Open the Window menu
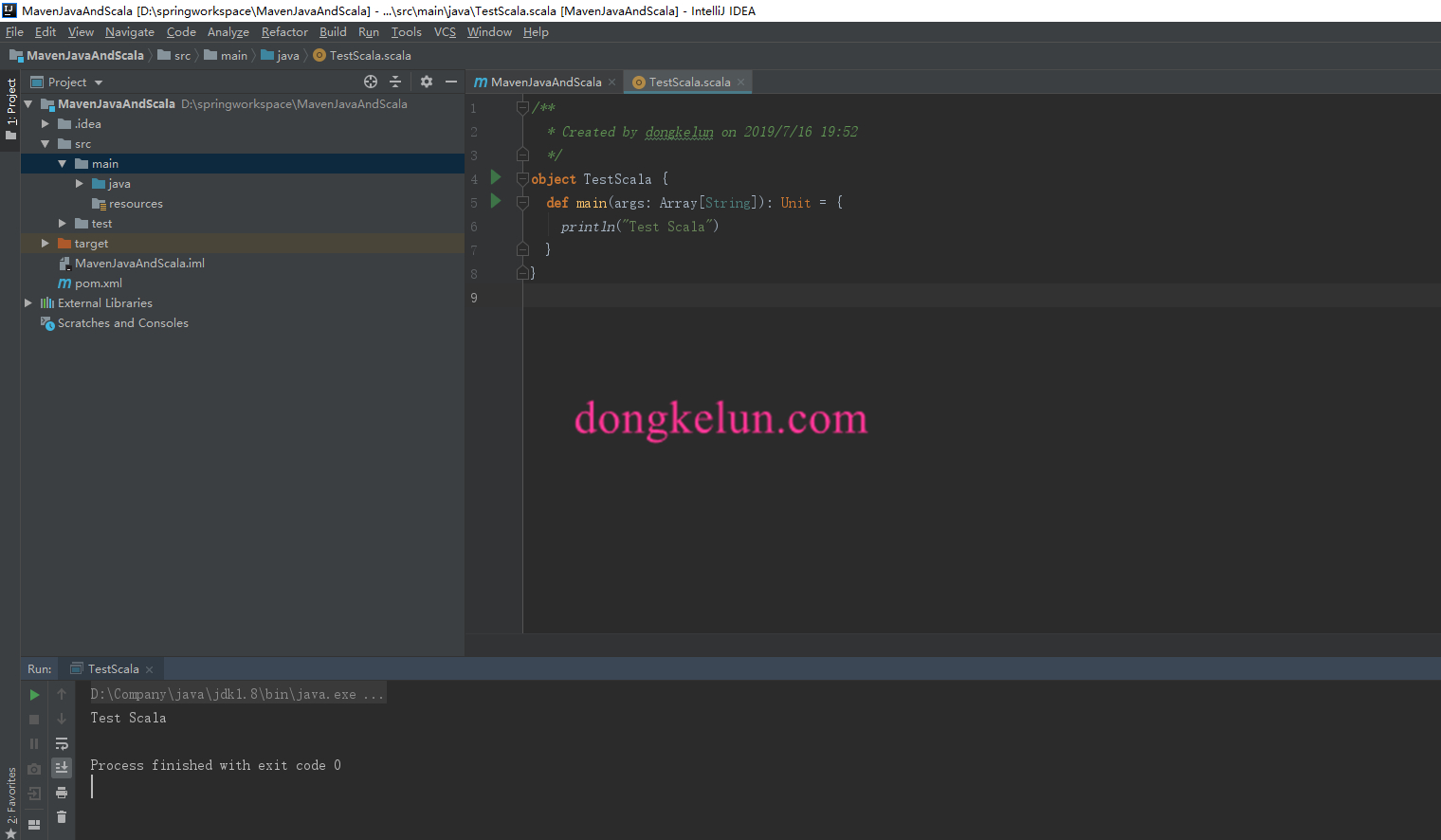The image size is (1441, 840). [x=489, y=32]
